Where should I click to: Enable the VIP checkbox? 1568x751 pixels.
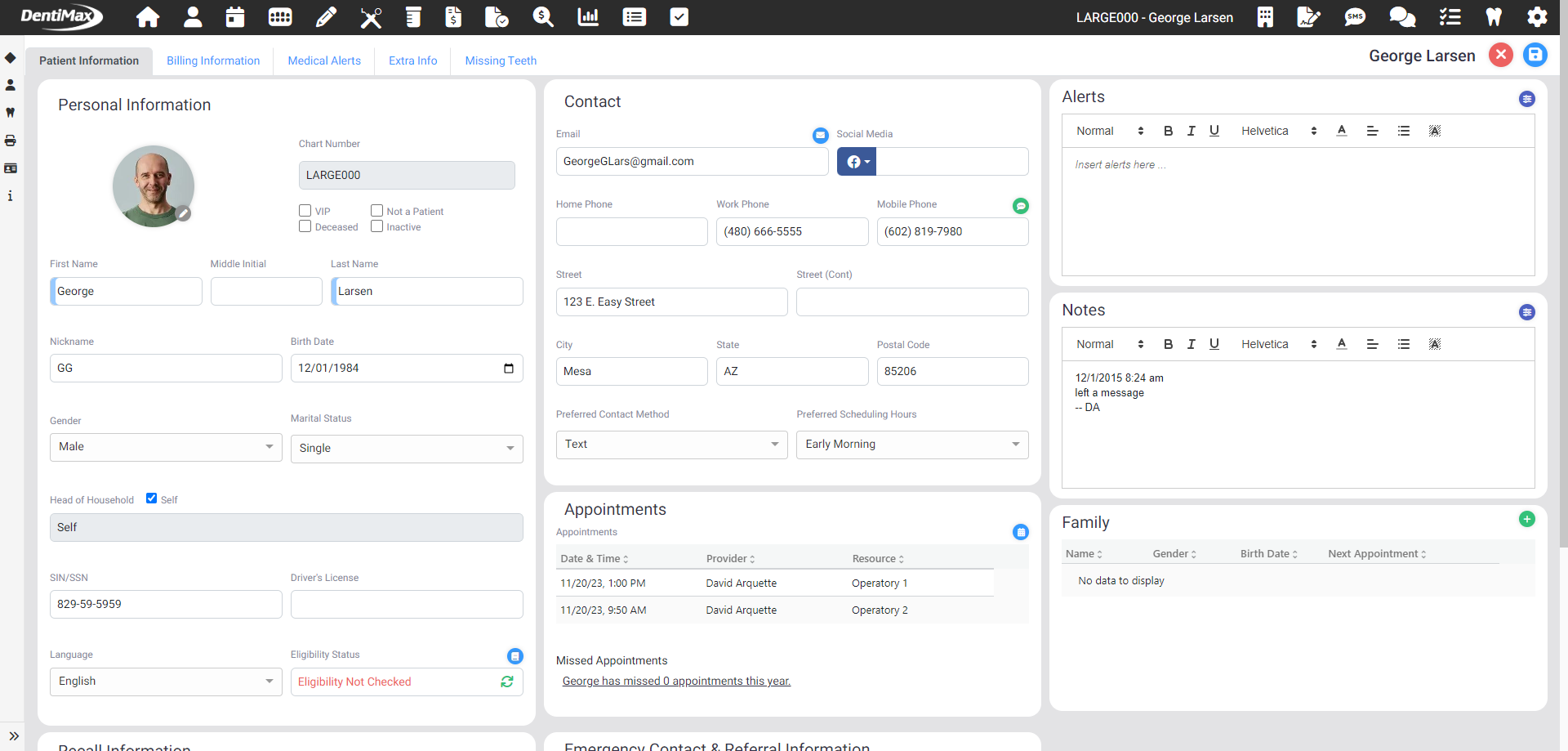(x=305, y=210)
